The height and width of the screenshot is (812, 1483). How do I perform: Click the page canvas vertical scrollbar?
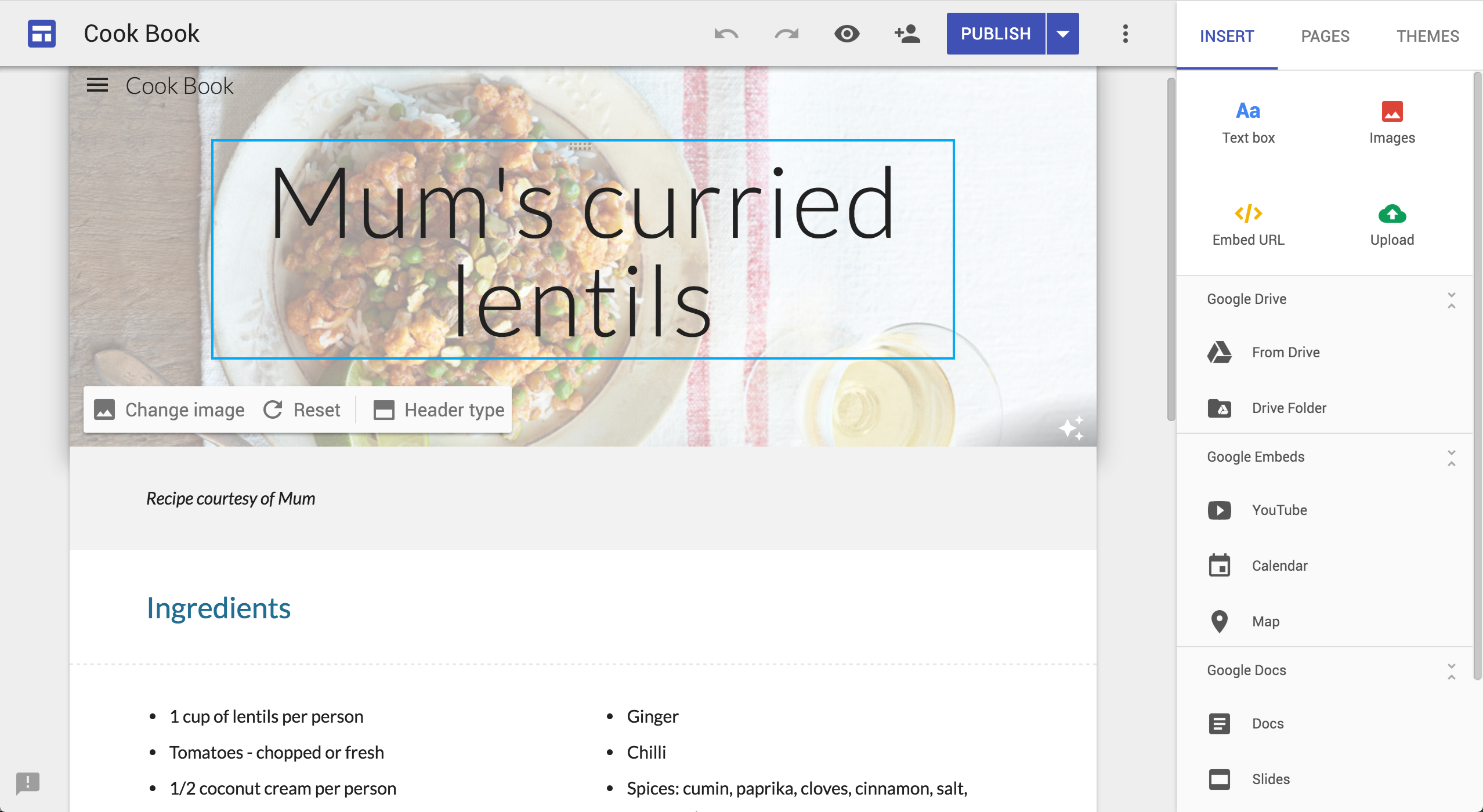point(1171,249)
